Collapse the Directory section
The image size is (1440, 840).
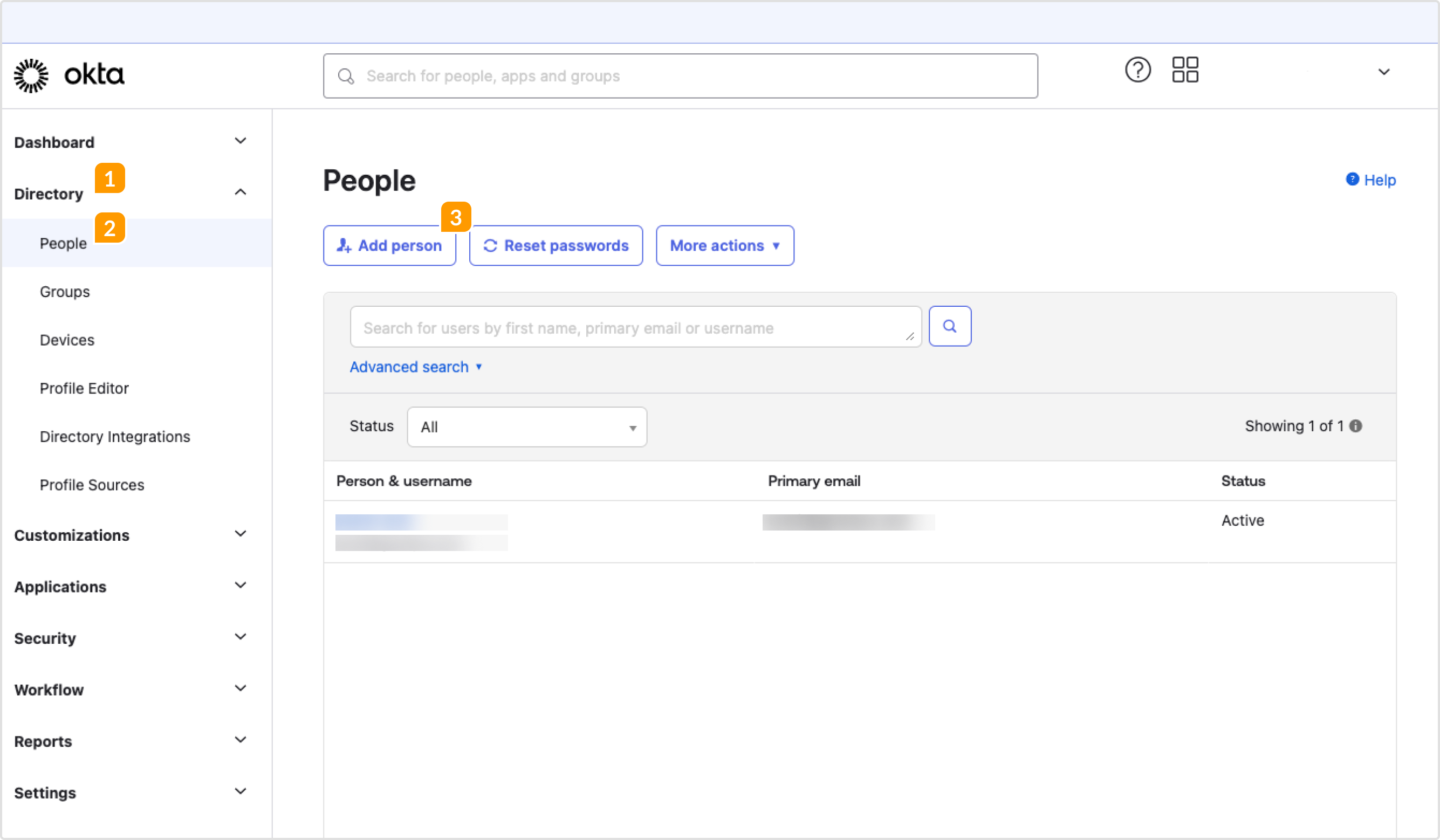[x=241, y=191]
